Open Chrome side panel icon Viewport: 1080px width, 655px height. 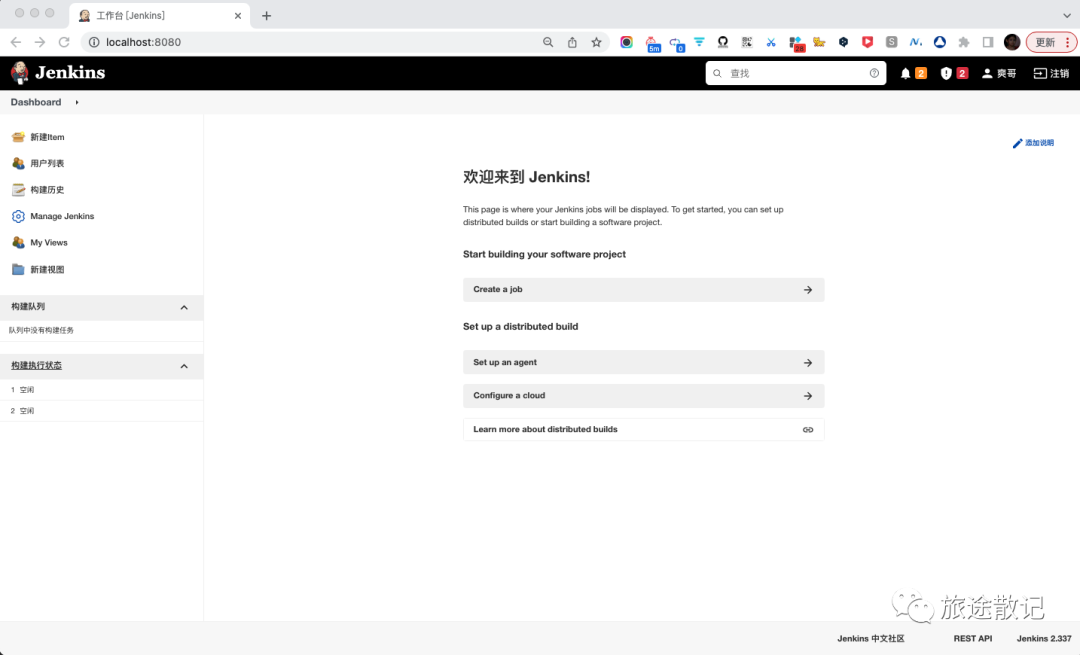click(x=988, y=42)
